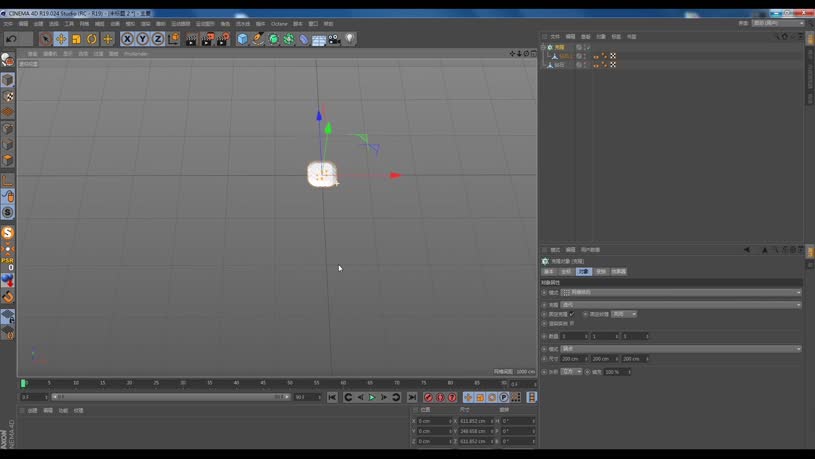Toggle the Autokeying button
This screenshot has height=459, width=815.
coord(440,397)
